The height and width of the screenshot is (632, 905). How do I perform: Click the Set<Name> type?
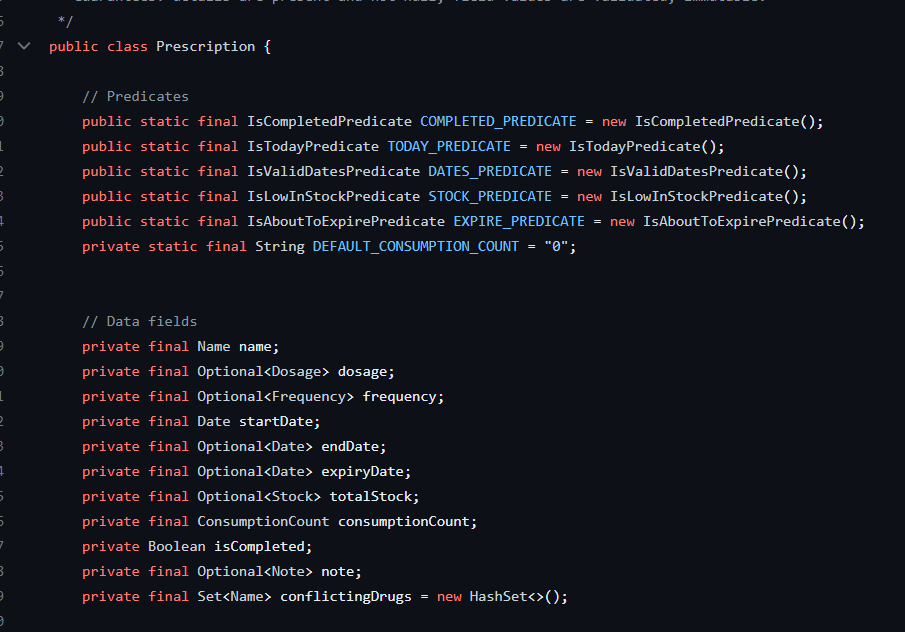(x=234, y=597)
